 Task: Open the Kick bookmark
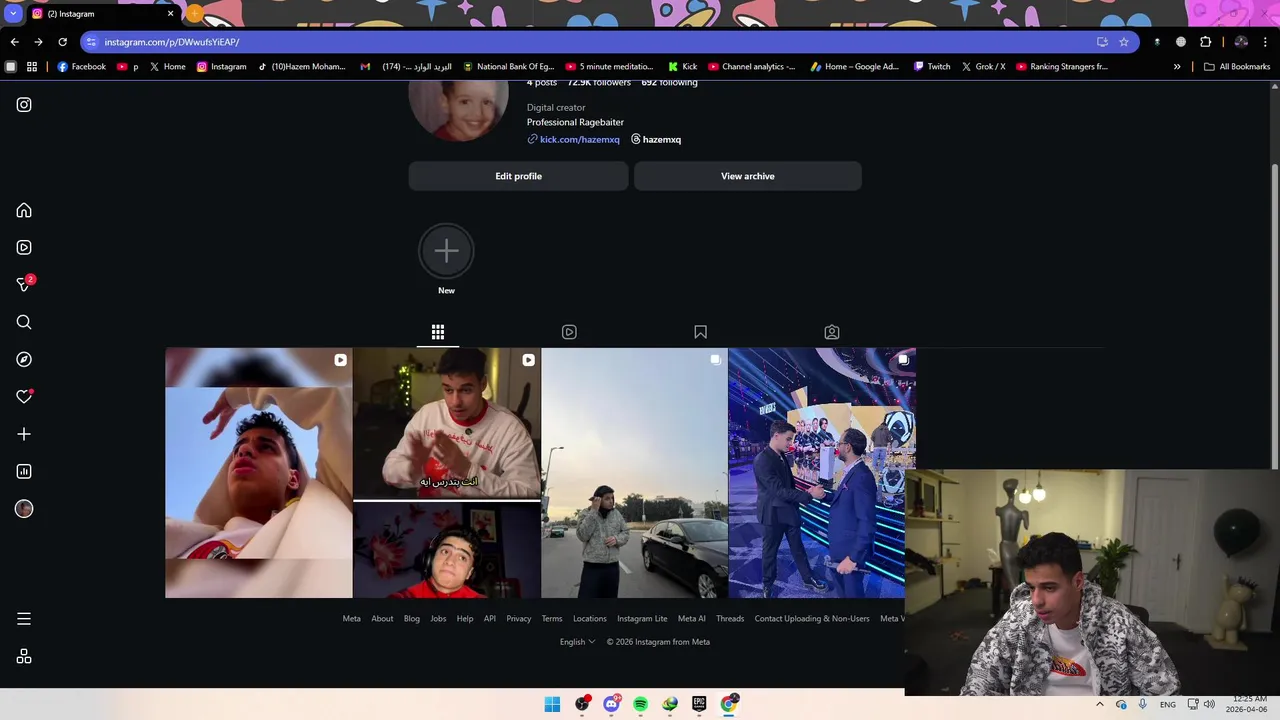pyautogui.click(x=683, y=67)
